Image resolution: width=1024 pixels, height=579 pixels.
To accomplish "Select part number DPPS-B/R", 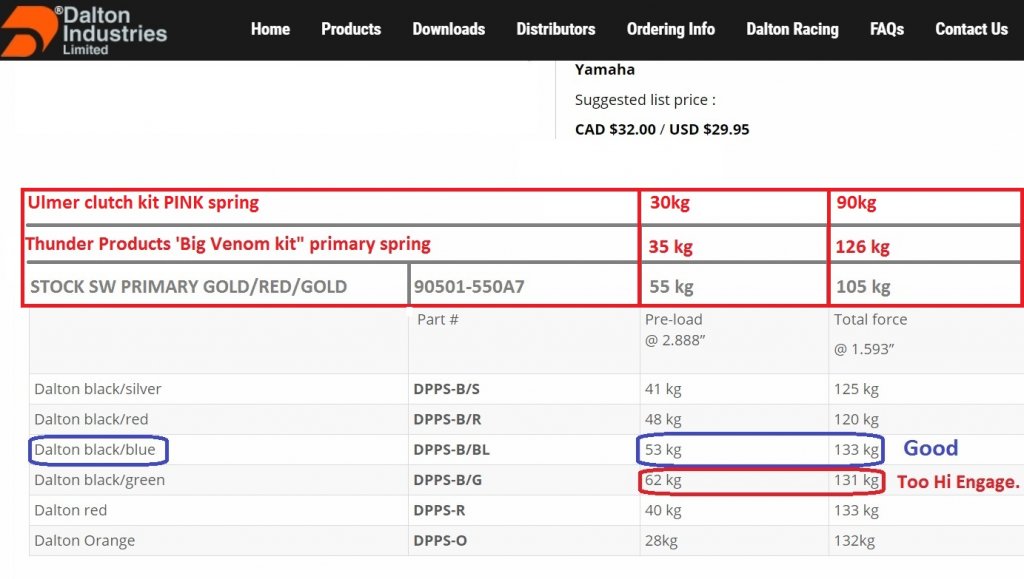I will coord(447,419).
